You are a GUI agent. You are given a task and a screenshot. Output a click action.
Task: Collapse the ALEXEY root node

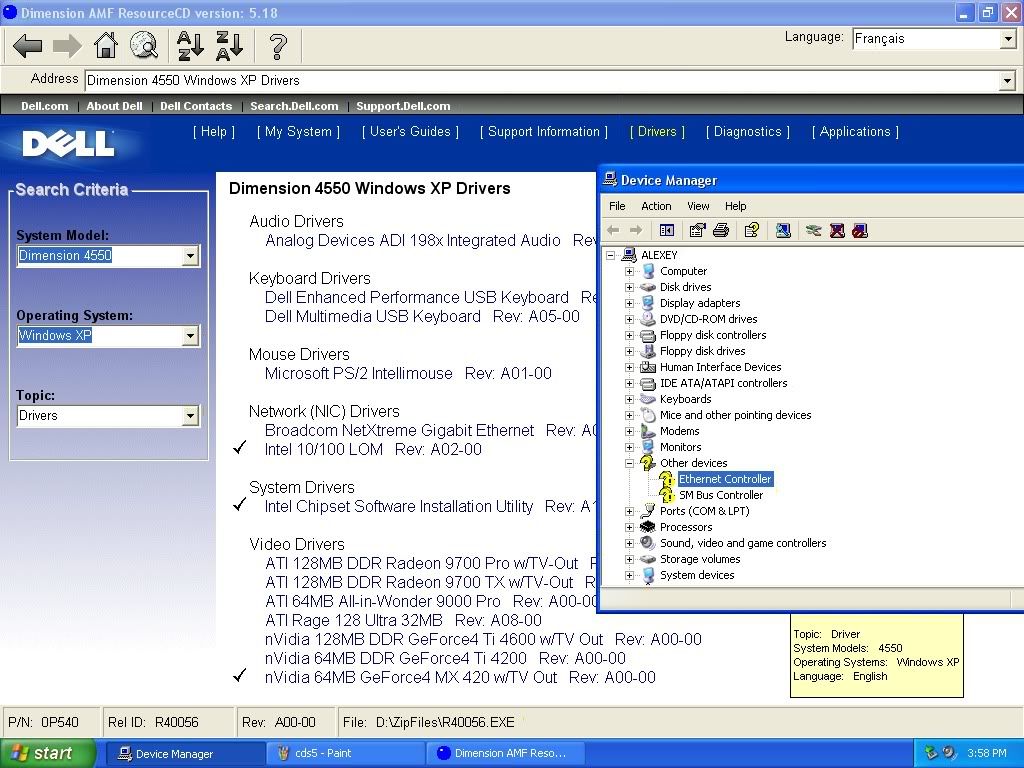coord(611,255)
